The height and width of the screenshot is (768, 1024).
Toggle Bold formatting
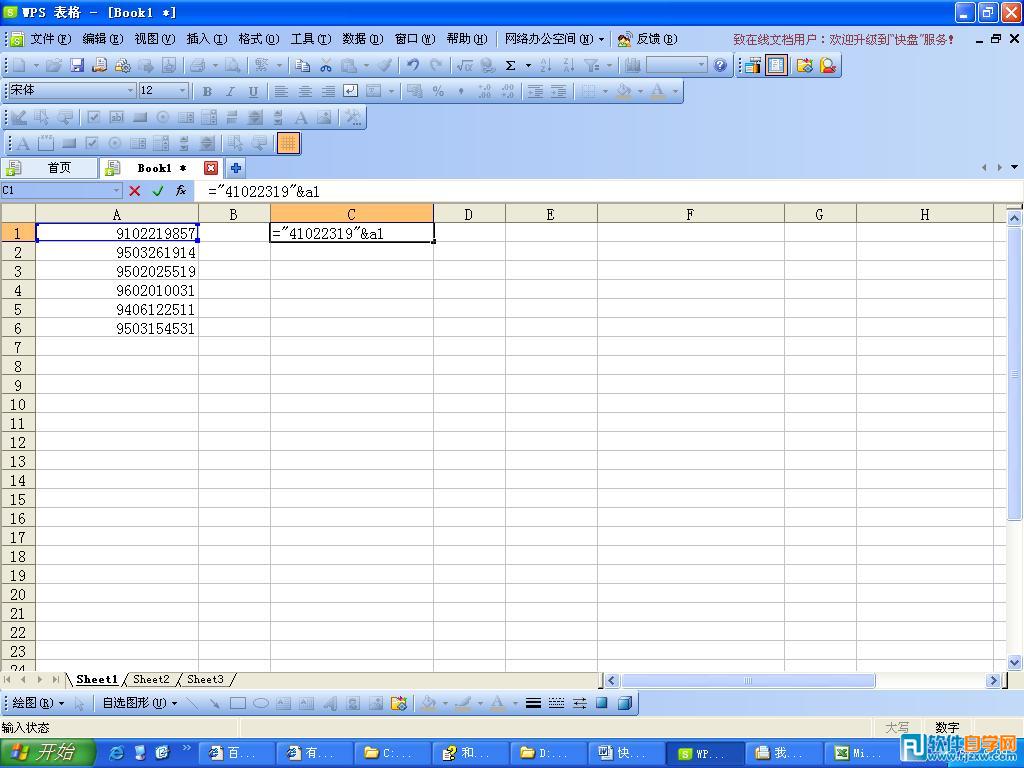click(207, 91)
